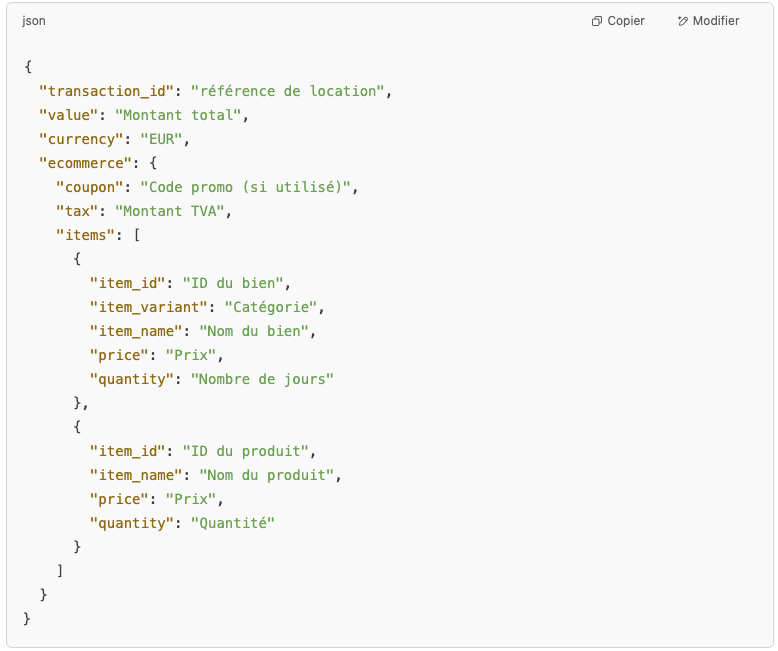Screen dimensions: 778x651
Task: Click the "item_variant" key
Action: [x=149, y=307]
